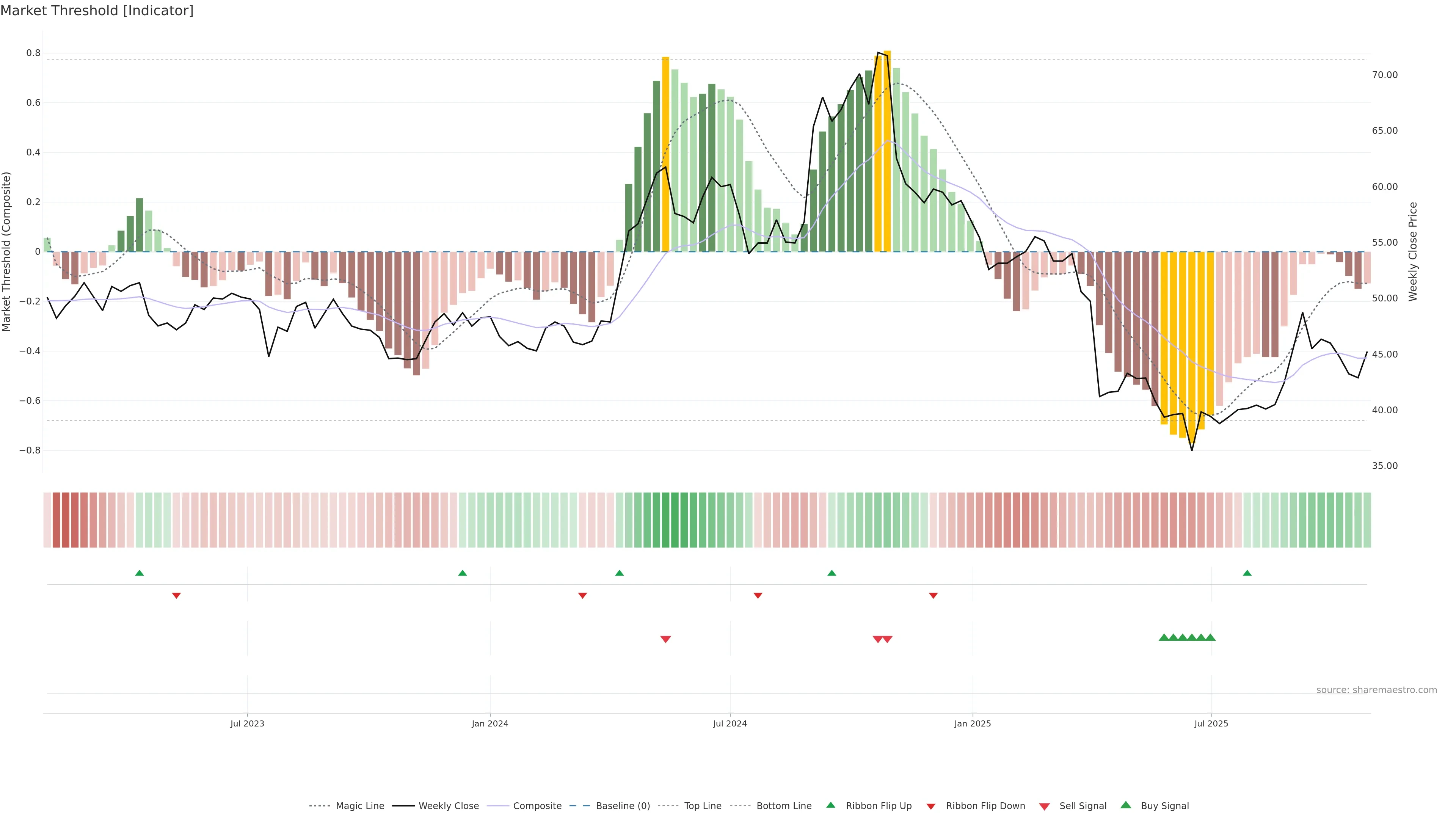Click the lone Sell Signal marker before Jul 2024
Image resolution: width=1456 pixels, height=819 pixels.
[x=665, y=639]
